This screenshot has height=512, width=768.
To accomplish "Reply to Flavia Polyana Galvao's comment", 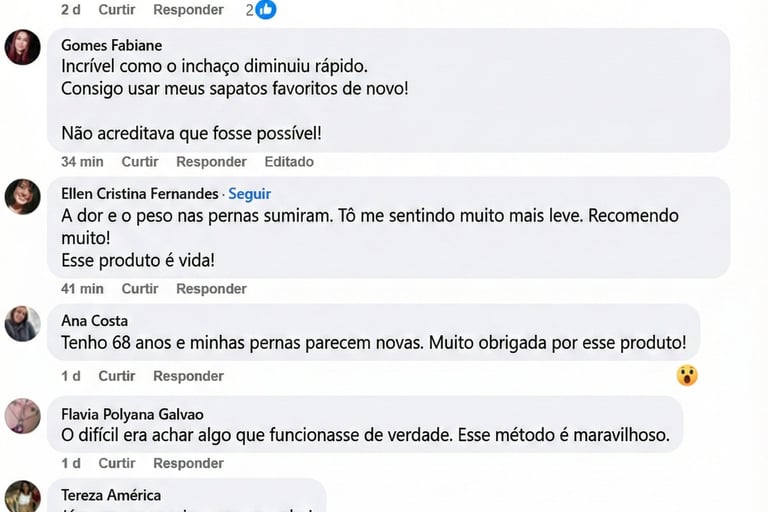I will (188, 463).
